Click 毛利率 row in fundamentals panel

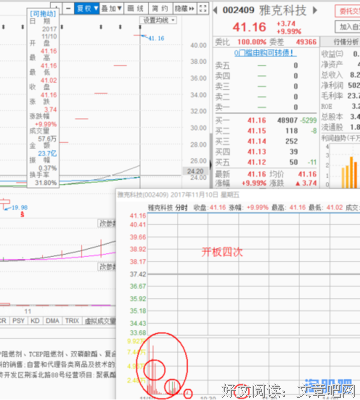pyautogui.click(x=340, y=96)
